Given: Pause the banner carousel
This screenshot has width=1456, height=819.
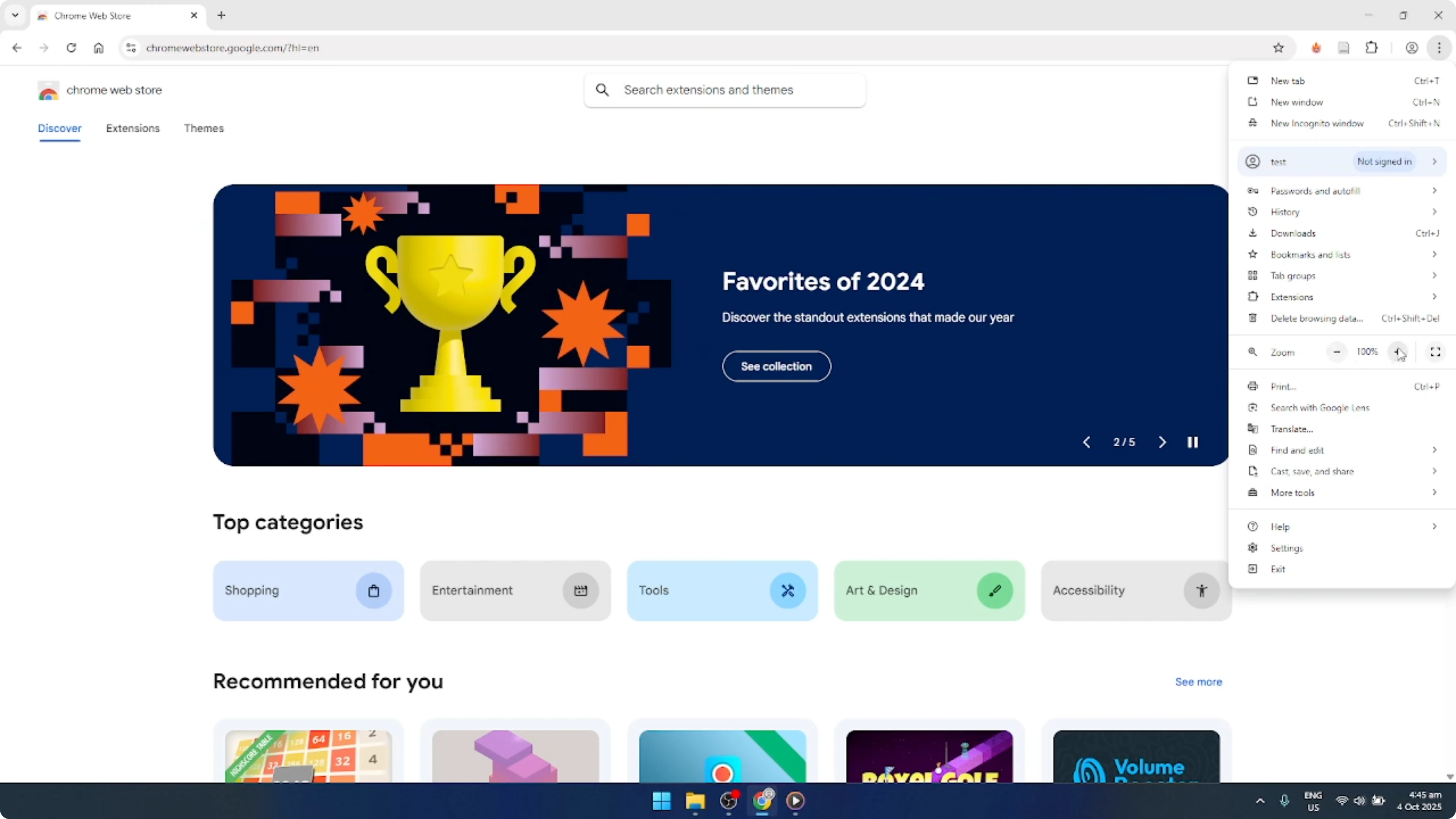Looking at the screenshot, I should (x=1192, y=442).
